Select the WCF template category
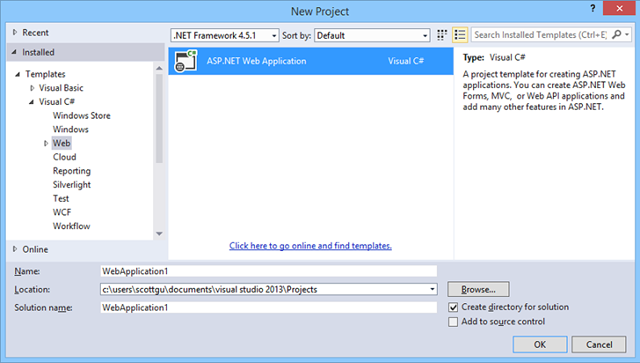The image size is (640, 363). [62, 213]
